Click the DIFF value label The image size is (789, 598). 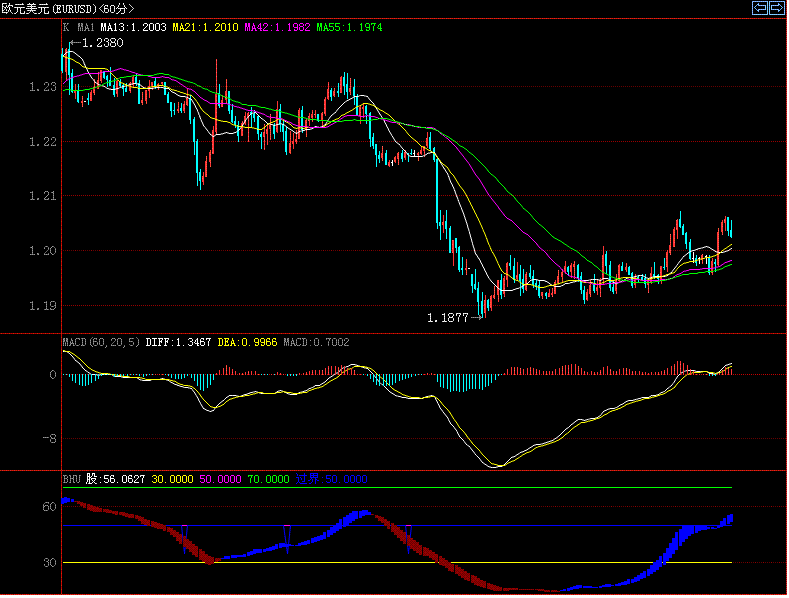click(x=178, y=342)
